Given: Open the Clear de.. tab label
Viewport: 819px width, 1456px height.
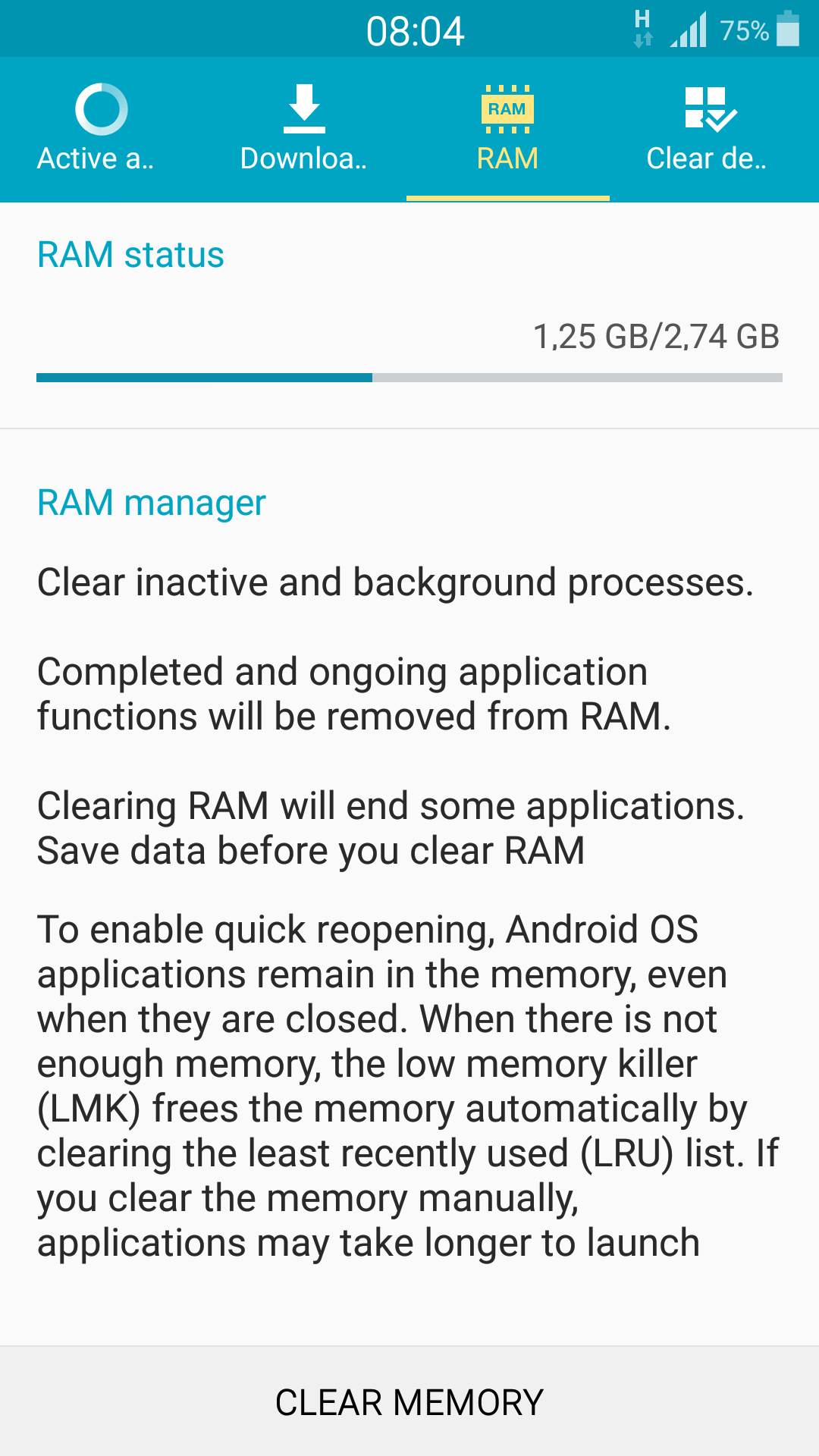Looking at the screenshot, I should click(x=707, y=158).
